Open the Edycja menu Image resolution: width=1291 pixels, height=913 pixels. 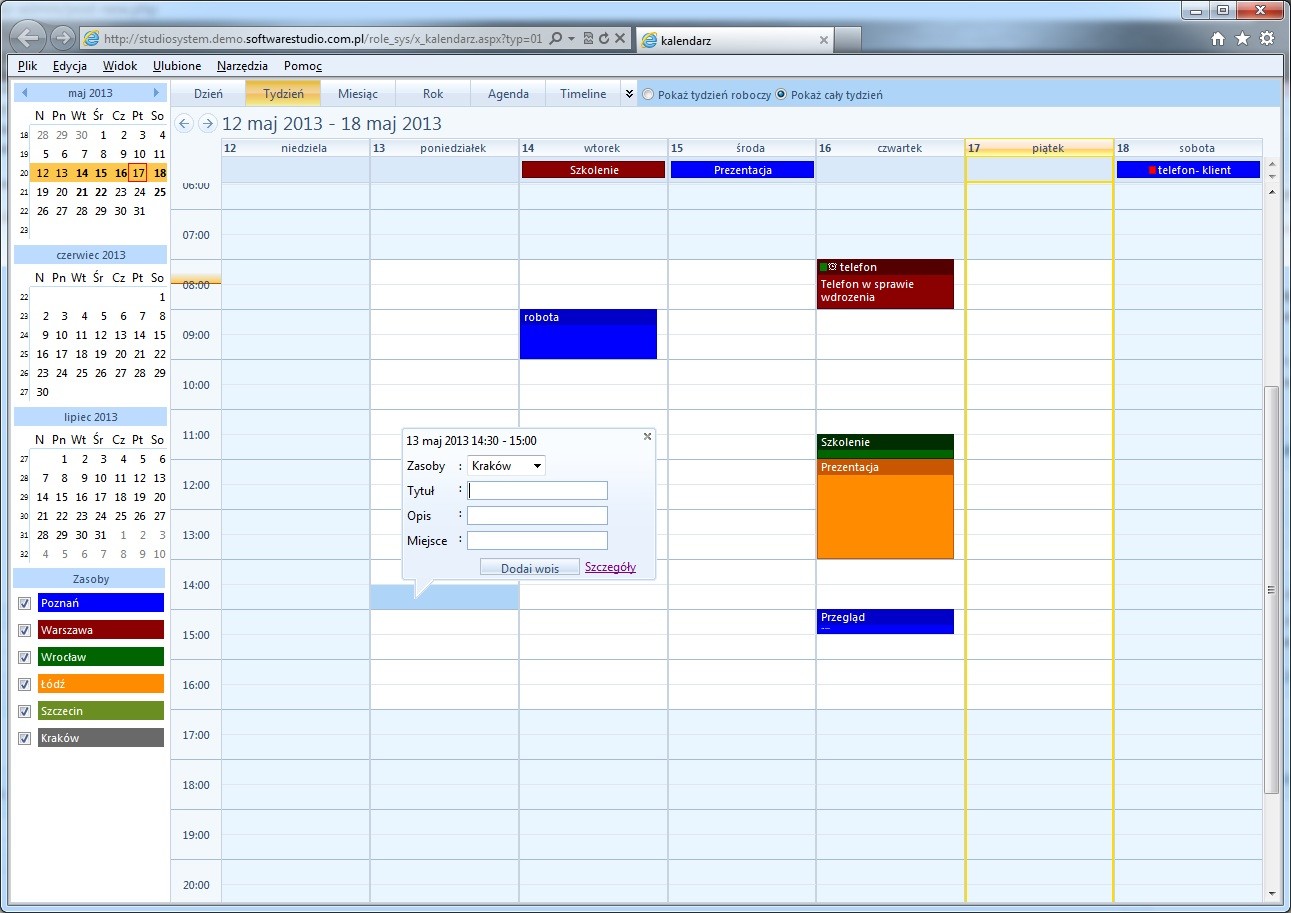click(70, 66)
